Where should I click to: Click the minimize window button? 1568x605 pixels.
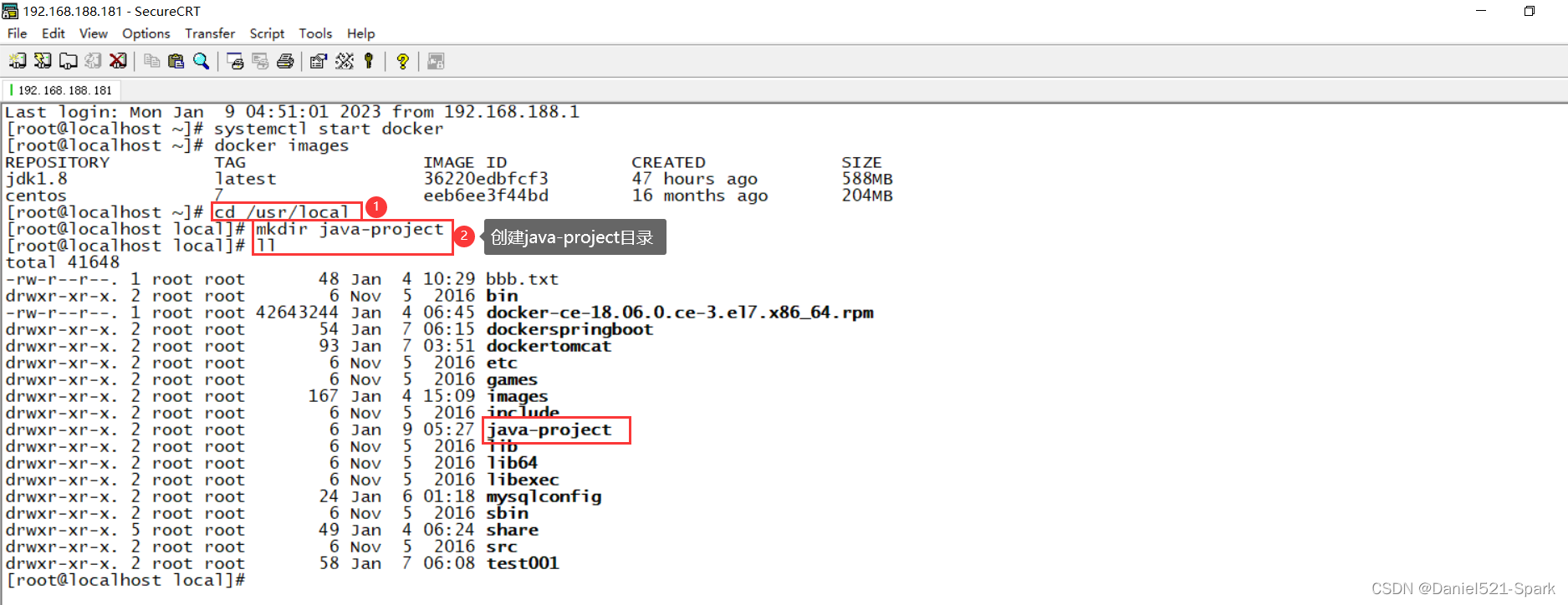pyautogui.click(x=1481, y=11)
